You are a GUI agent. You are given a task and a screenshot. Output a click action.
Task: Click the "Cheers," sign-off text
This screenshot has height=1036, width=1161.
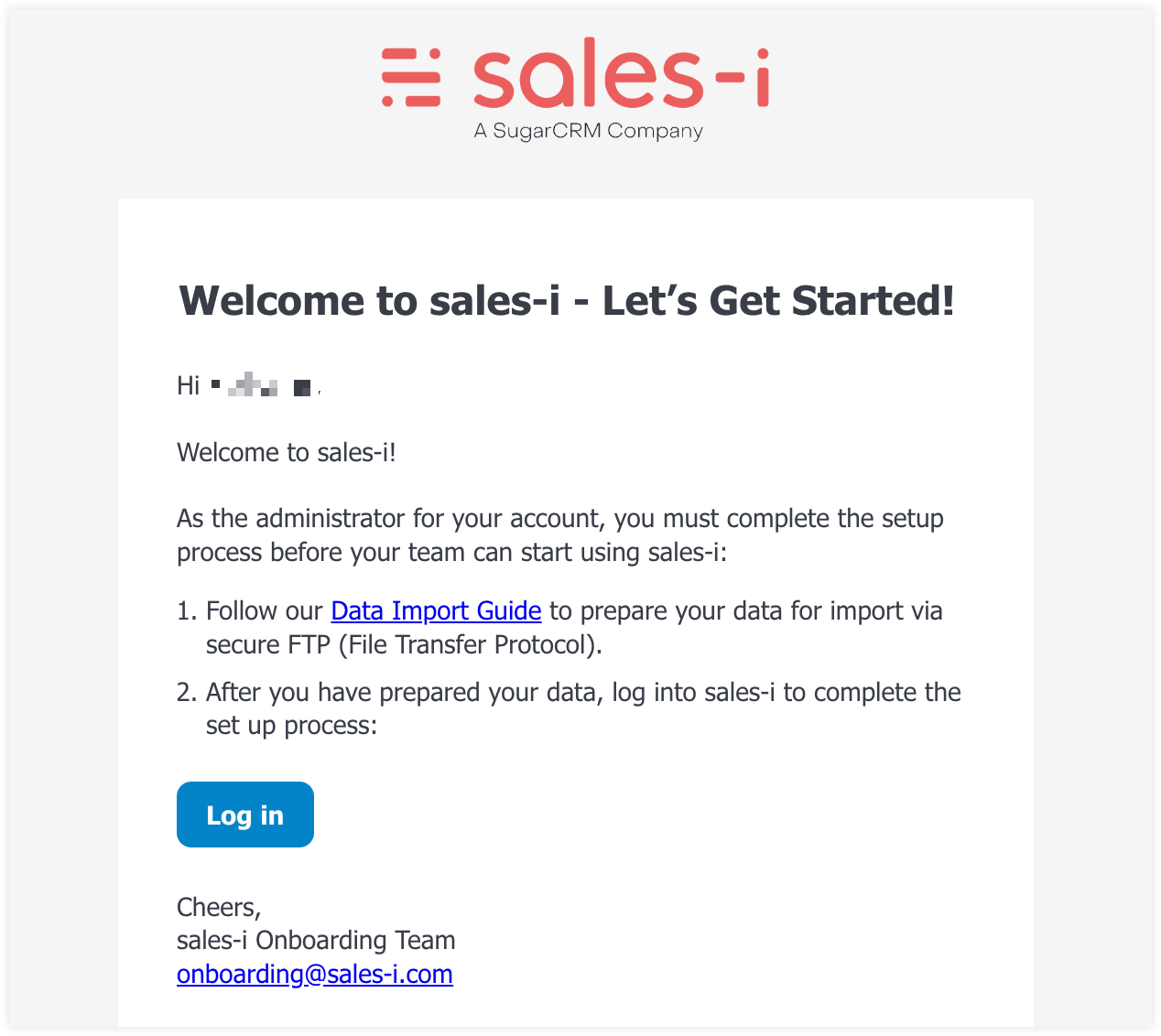[x=219, y=907]
